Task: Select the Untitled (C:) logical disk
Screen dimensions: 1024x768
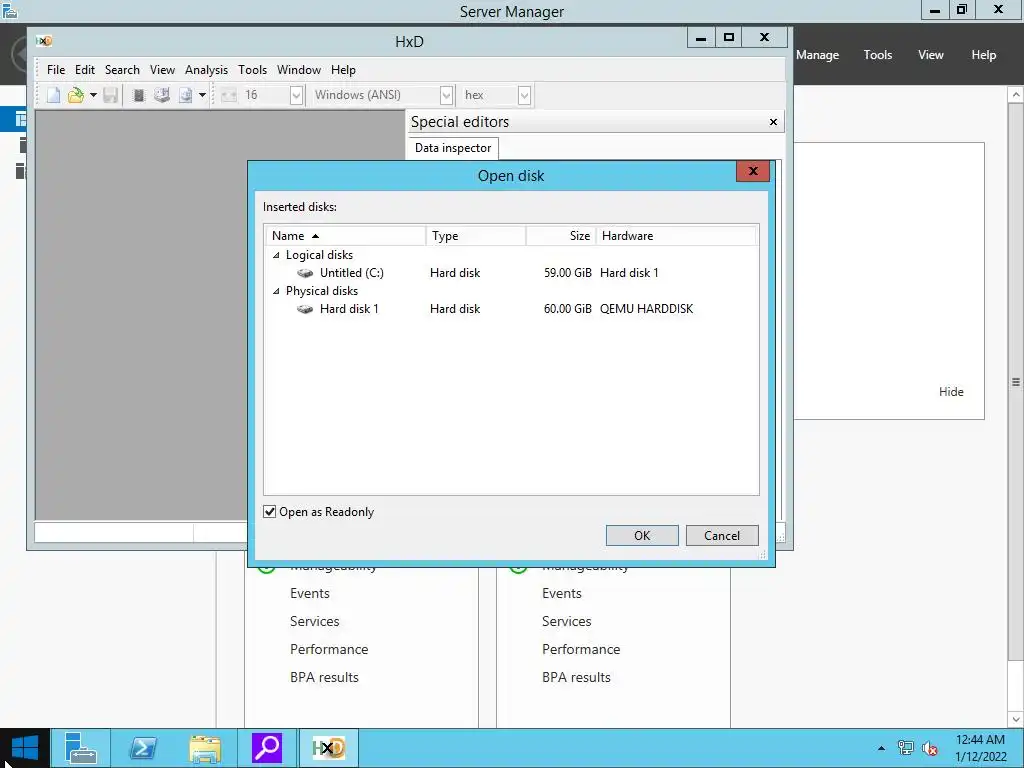Action: coord(352,273)
